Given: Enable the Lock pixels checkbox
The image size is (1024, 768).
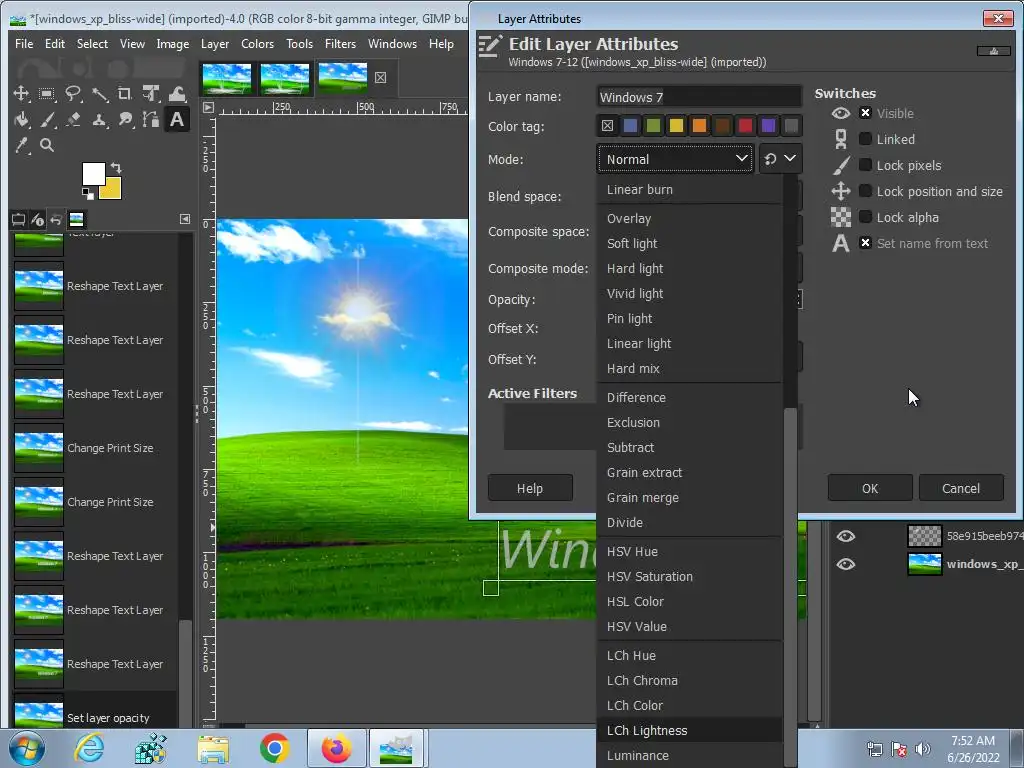Looking at the screenshot, I should tap(865, 165).
